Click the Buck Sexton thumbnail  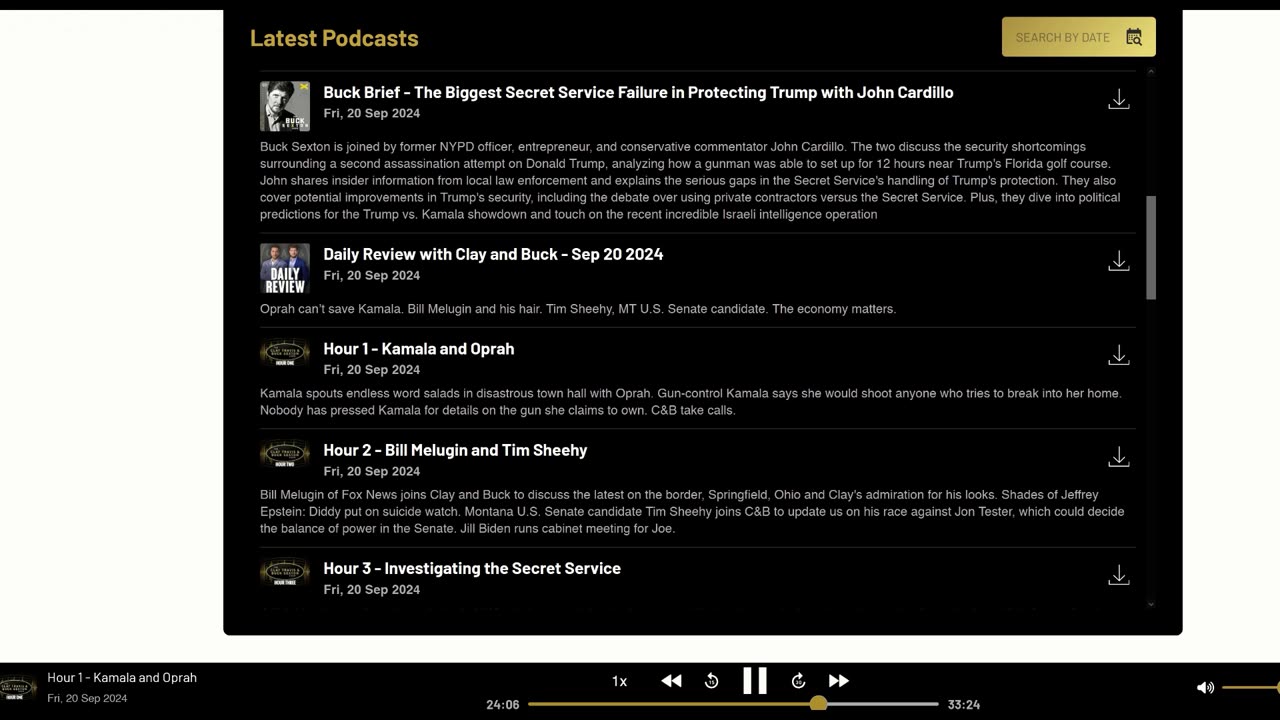pos(285,106)
